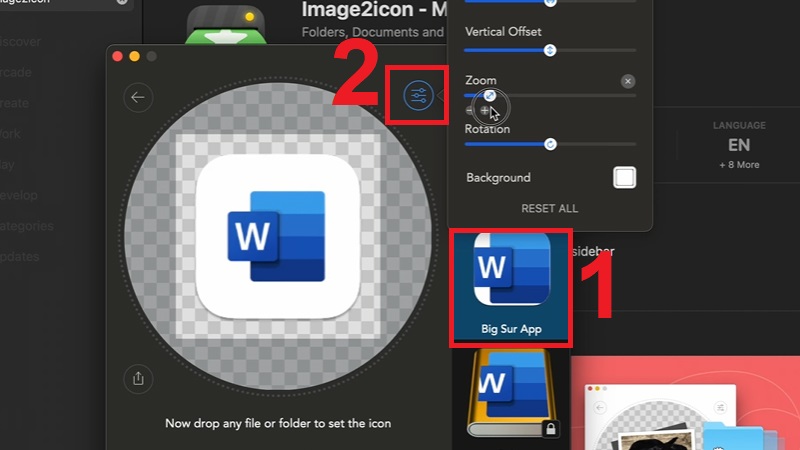
Task: Open Image2icon app icon in App Store
Action: coord(225,23)
